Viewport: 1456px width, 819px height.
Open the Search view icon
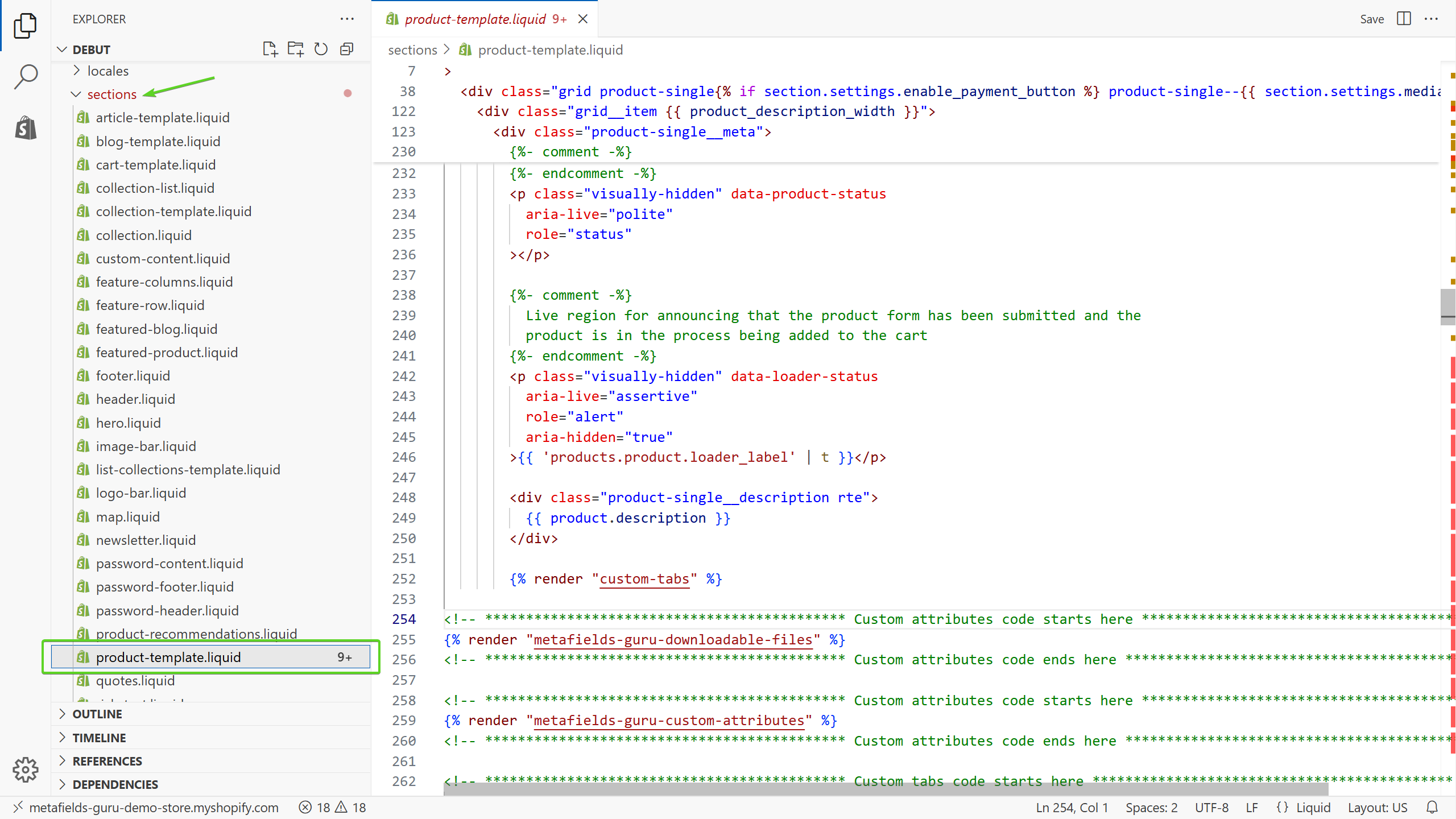click(26, 76)
